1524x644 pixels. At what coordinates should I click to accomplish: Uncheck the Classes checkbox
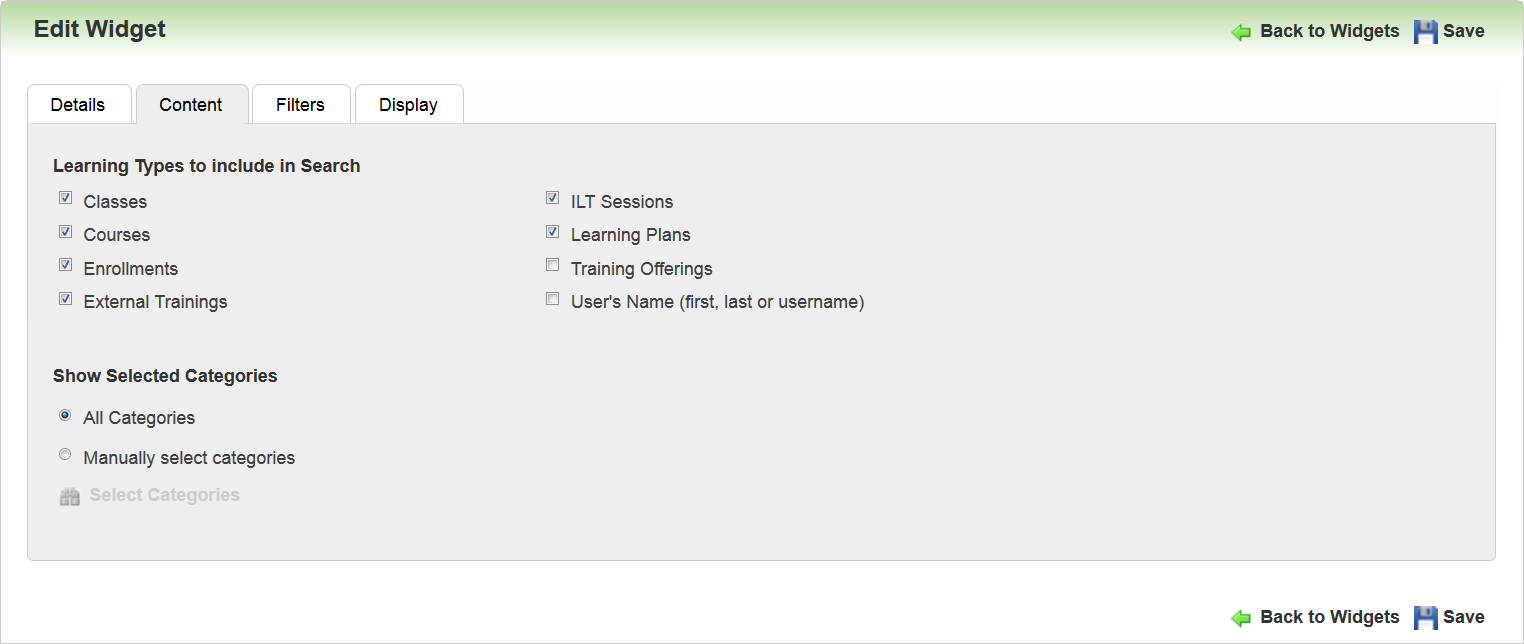pyautogui.click(x=66, y=198)
